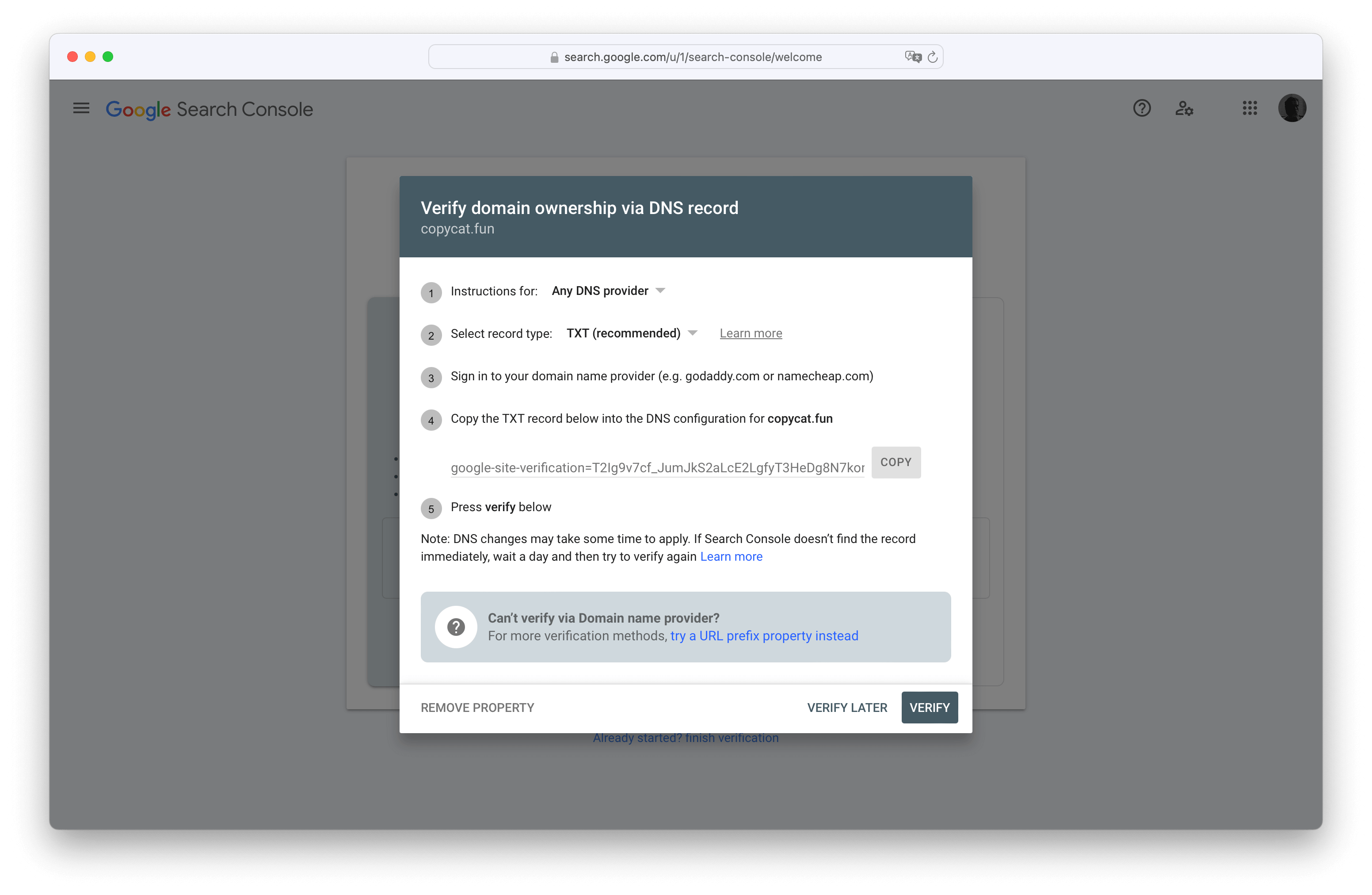The width and height of the screenshot is (1372, 895).
Task: Expand the TXT (recommended) record type dropdown
Action: 632,333
